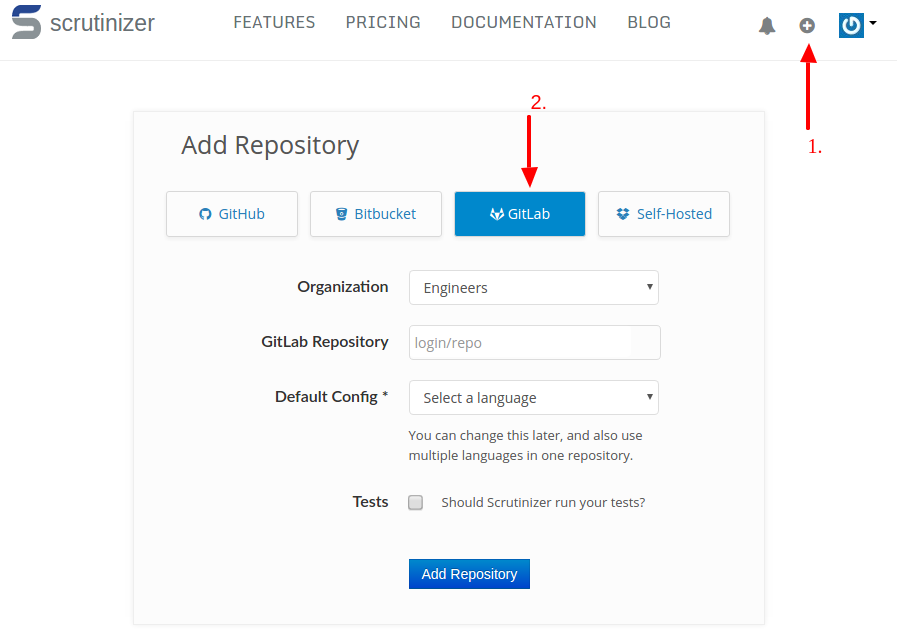
Task: Click the Tests label
Action: [371, 502]
